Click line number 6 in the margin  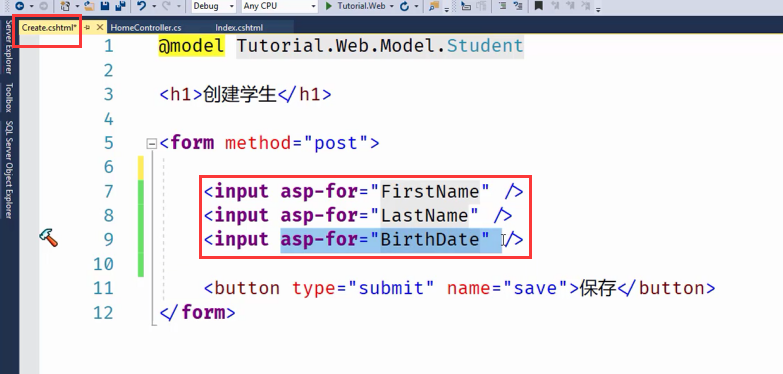pos(108,167)
